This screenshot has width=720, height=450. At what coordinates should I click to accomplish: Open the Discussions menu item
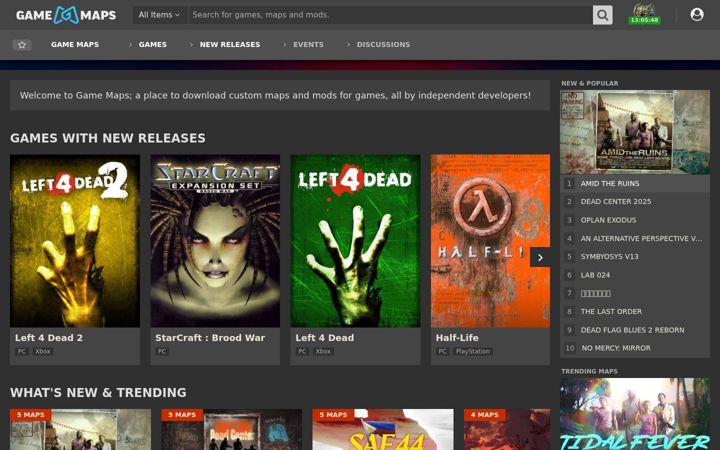(x=383, y=45)
